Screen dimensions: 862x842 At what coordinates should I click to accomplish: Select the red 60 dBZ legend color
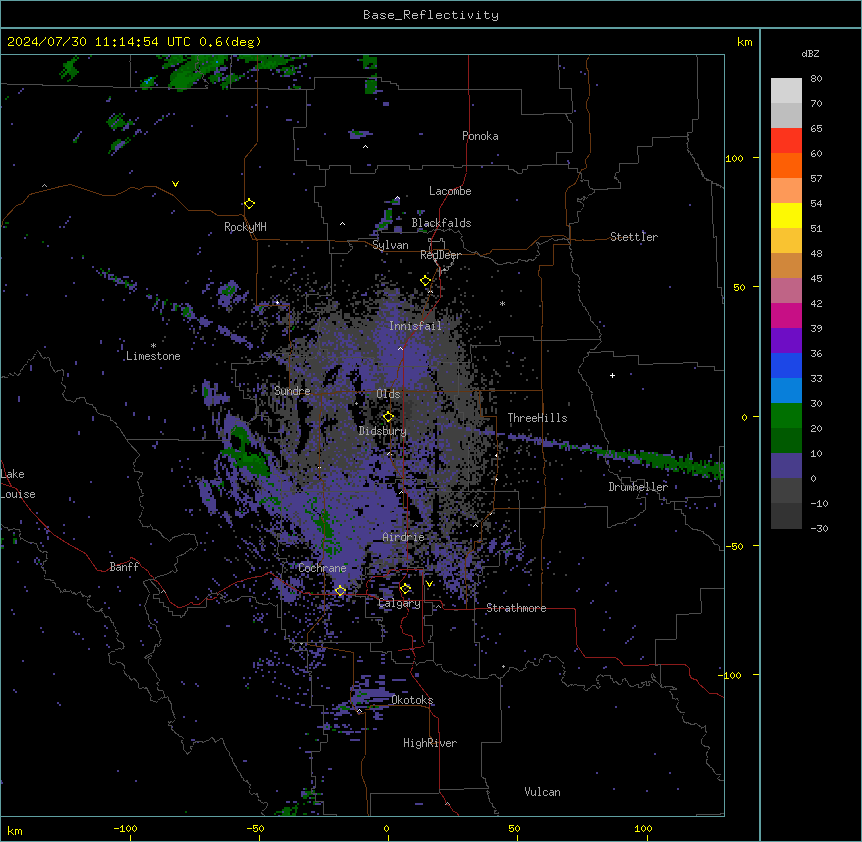[x=786, y=141]
